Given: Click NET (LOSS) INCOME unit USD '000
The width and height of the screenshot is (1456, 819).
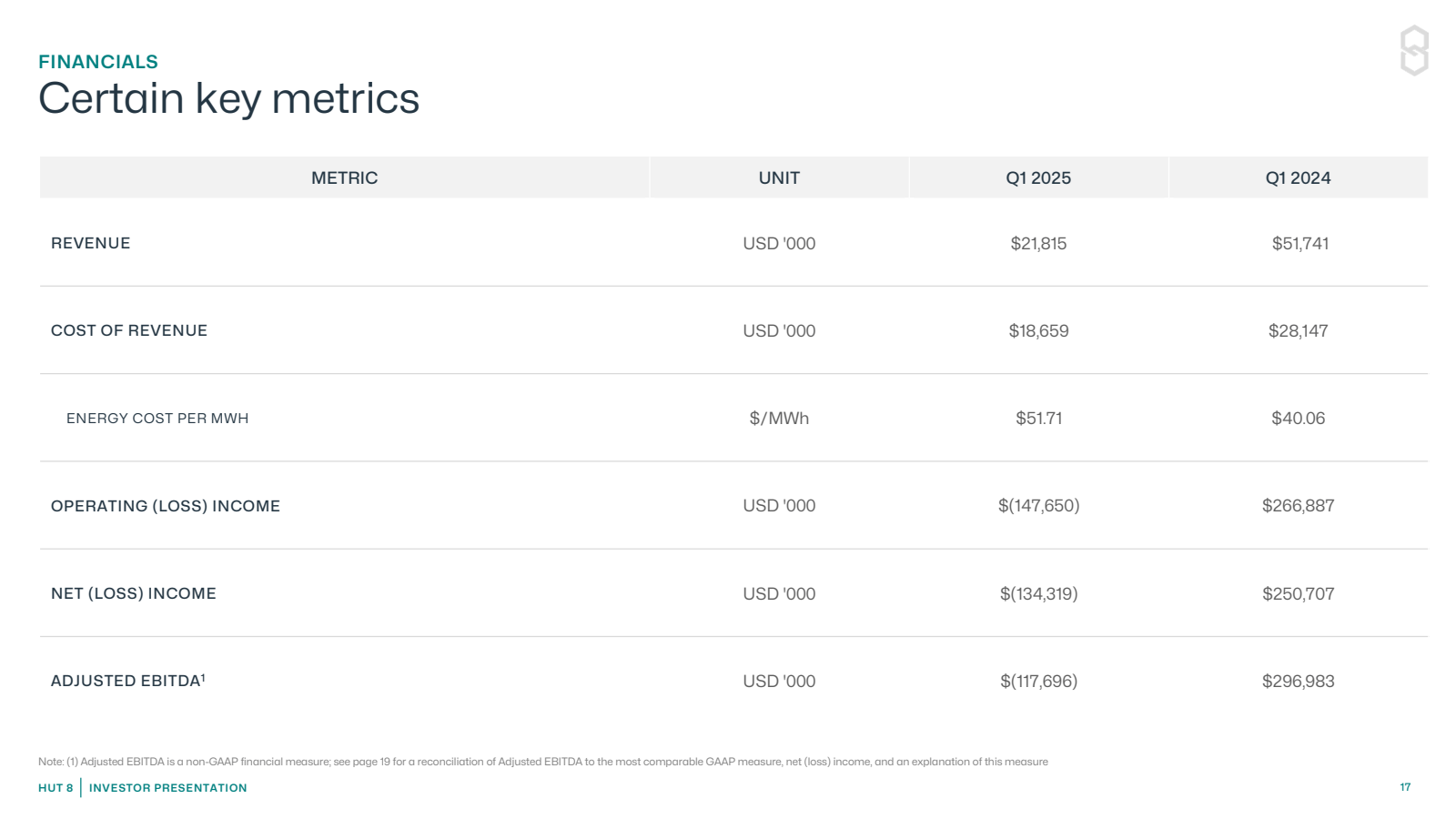Looking at the screenshot, I should click(x=779, y=593).
